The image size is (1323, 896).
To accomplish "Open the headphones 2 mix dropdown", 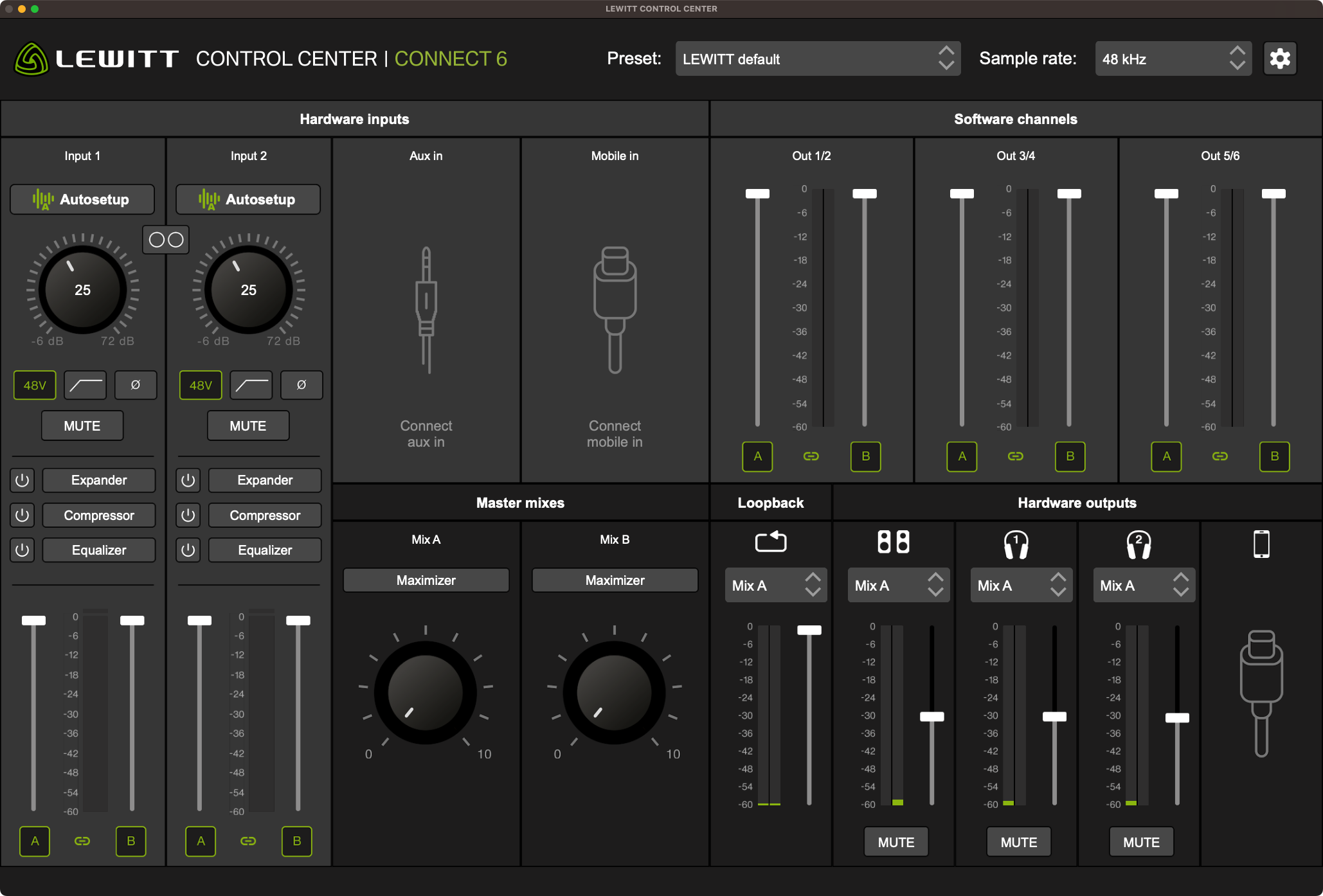I will coord(1144,585).
